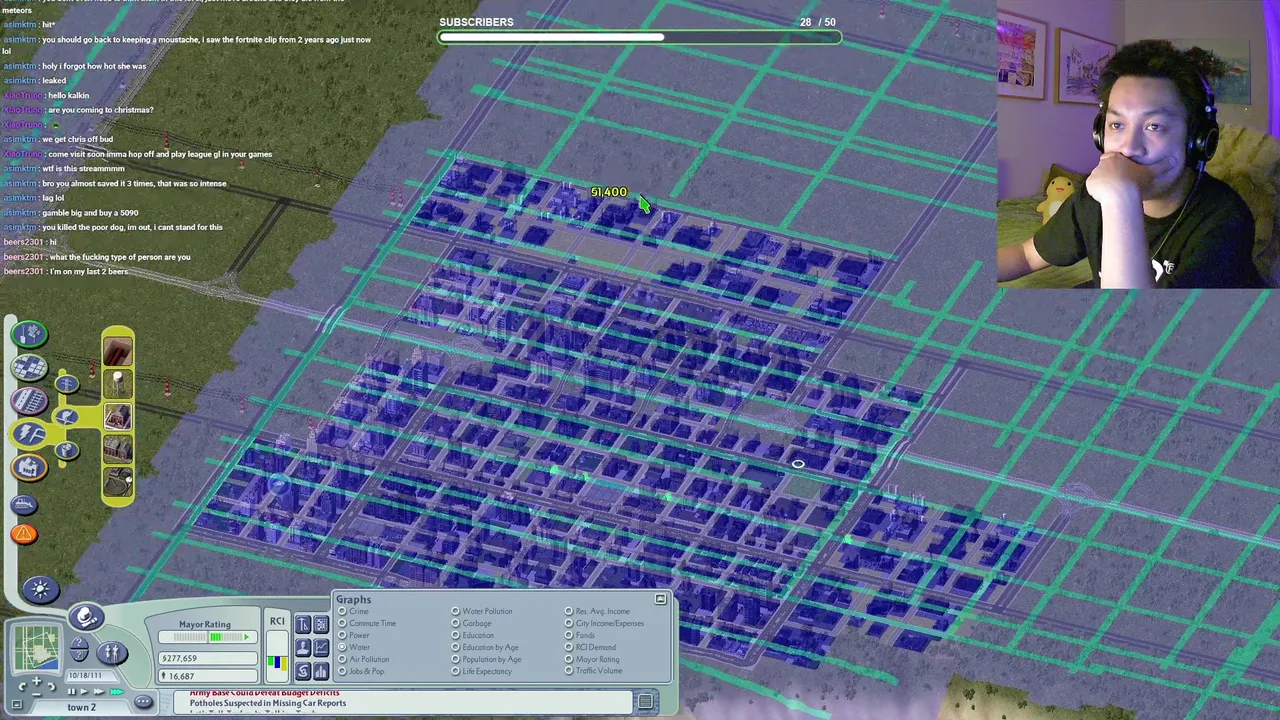The height and width of the screenshot is (720, 1280).
Task: Select the Water Pollution graph option
Action: pyautogui.click(x=456, y=611)
